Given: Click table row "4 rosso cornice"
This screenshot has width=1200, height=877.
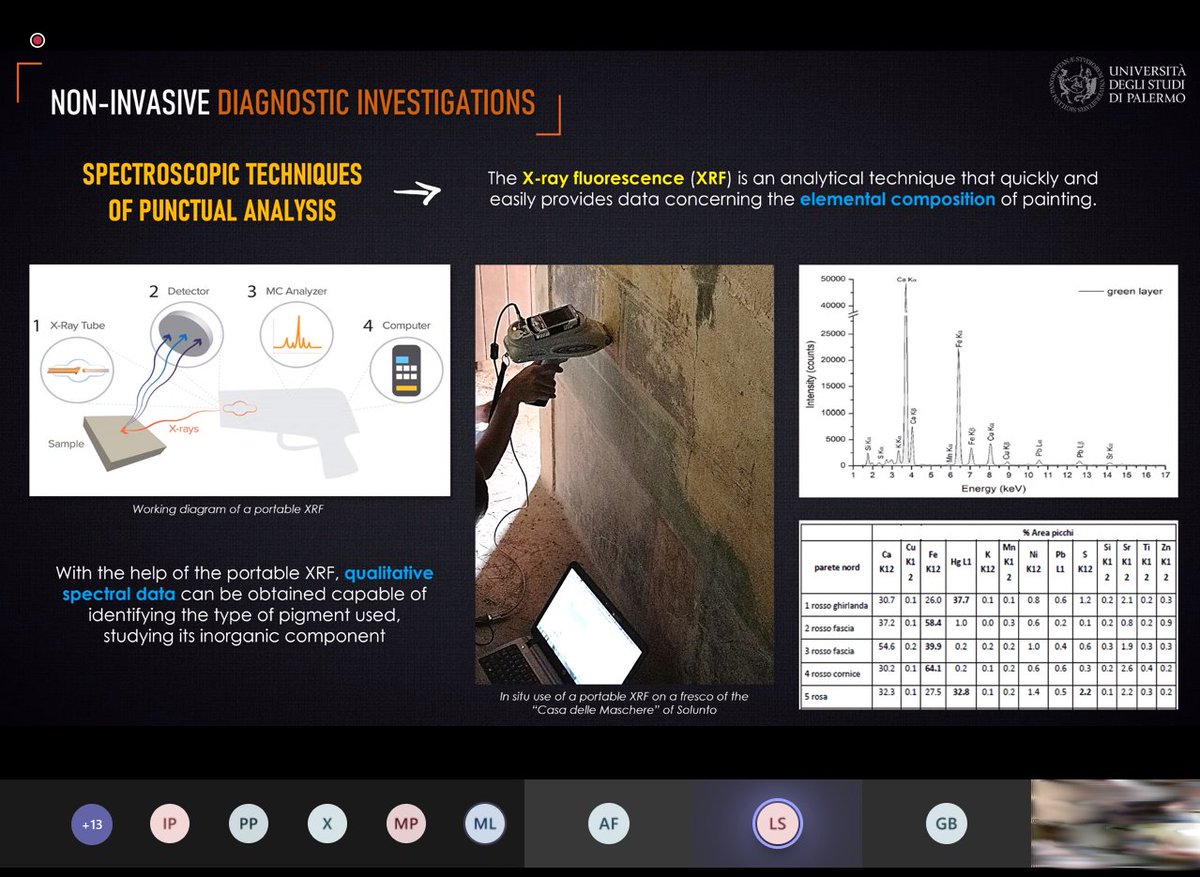Looking at the screenshot, I should 988,671.
